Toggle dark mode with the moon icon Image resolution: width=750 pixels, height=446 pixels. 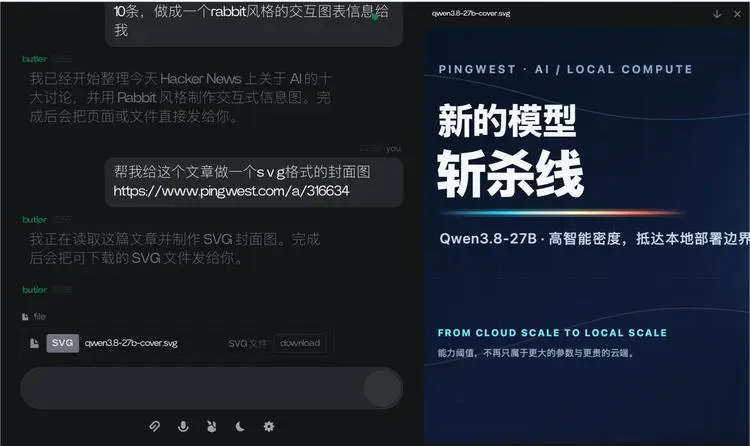pos(240,426)
